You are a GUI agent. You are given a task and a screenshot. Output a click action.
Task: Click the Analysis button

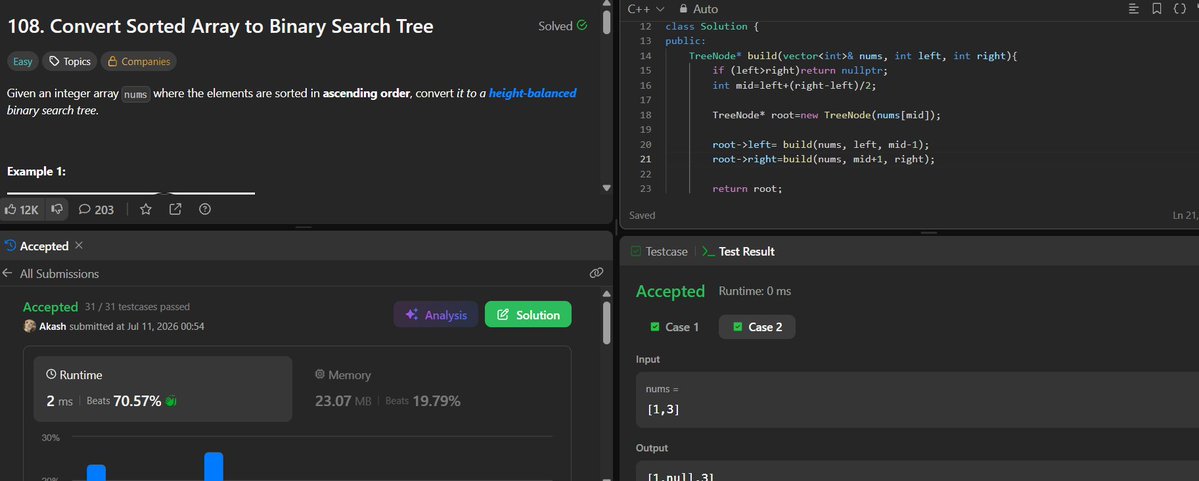tap(436, 314)
